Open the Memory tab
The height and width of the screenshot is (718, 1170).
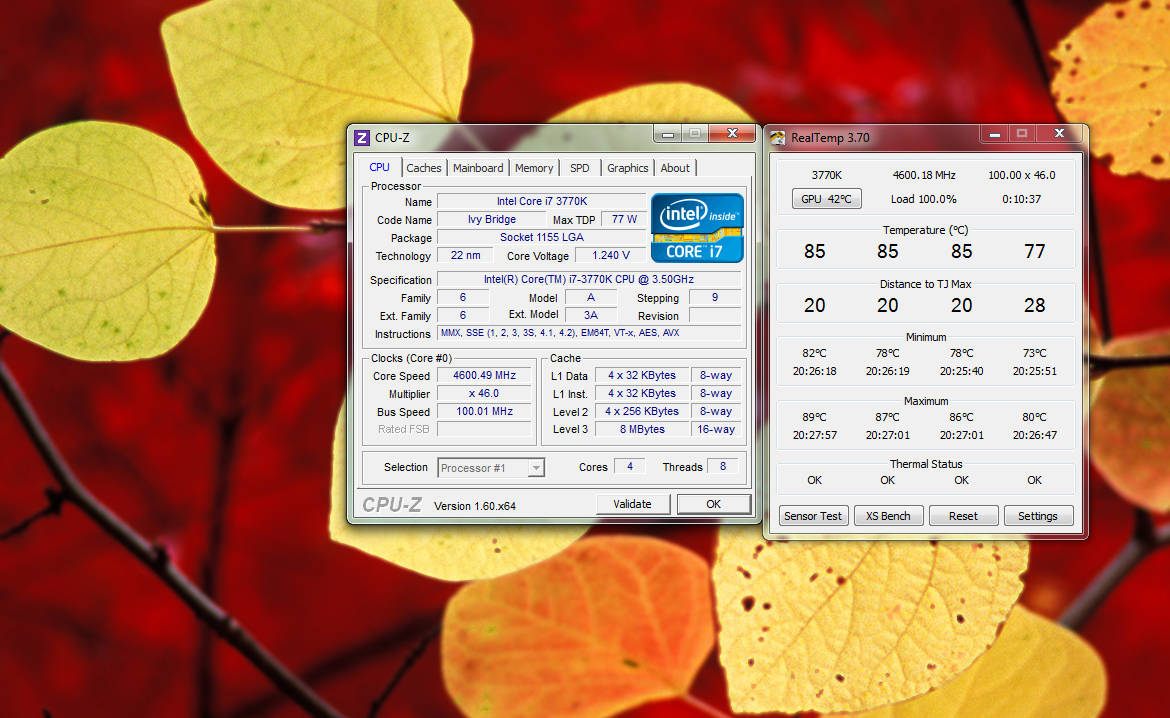point(534,168)
